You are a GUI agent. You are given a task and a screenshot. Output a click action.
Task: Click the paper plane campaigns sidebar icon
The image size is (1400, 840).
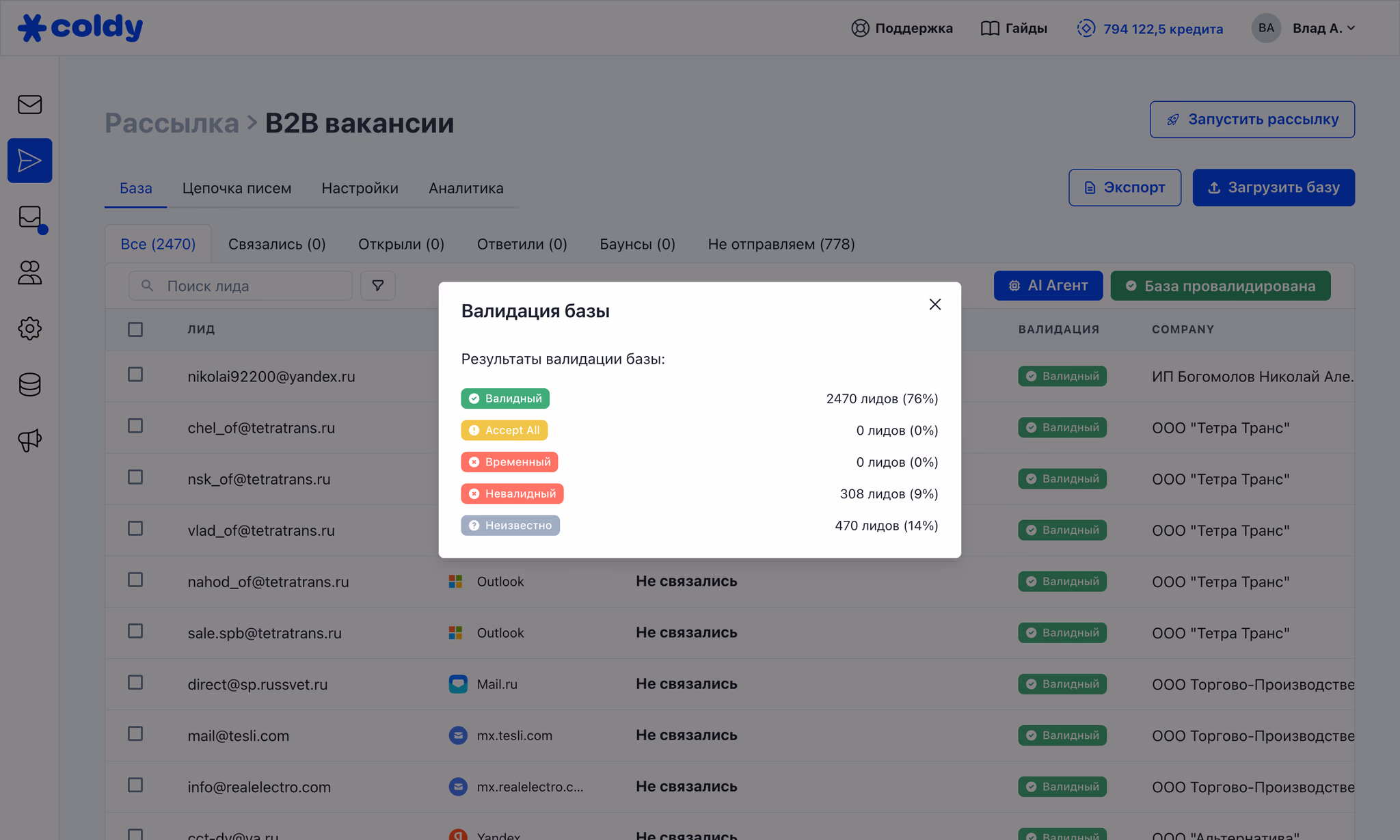(29, 161)
